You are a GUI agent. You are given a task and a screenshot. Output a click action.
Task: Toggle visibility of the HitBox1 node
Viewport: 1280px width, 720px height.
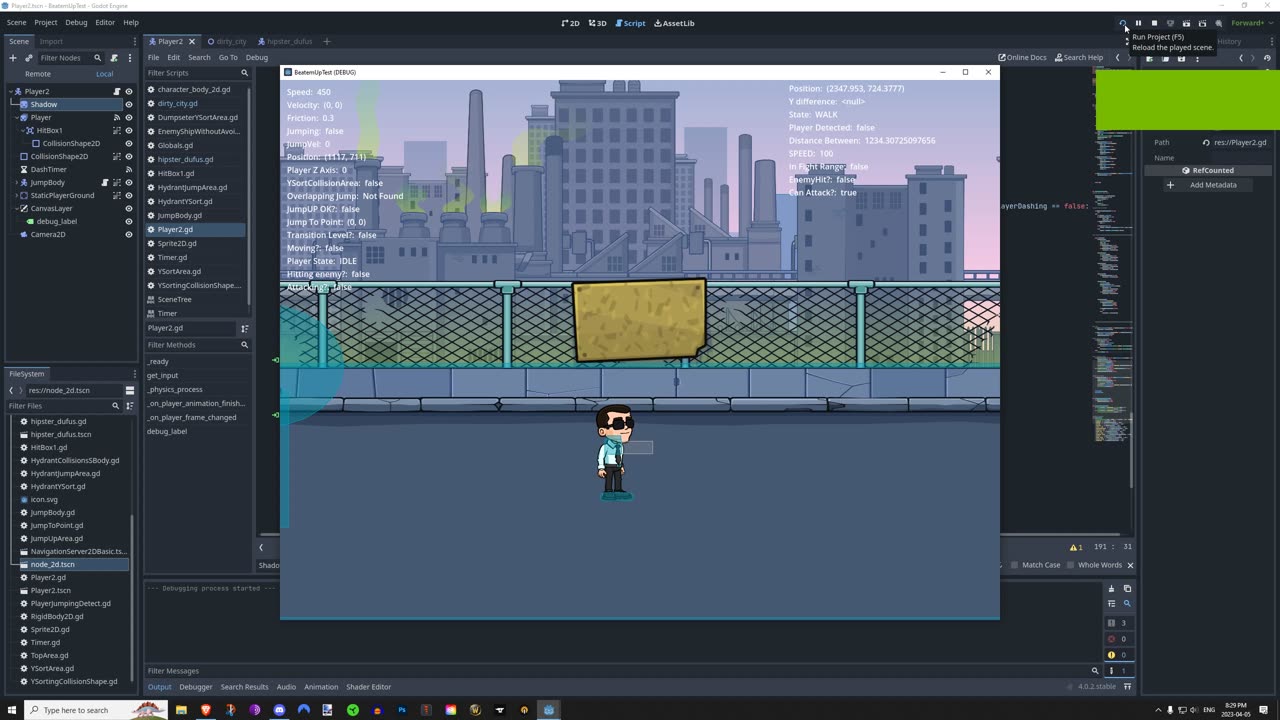point(128,130)
